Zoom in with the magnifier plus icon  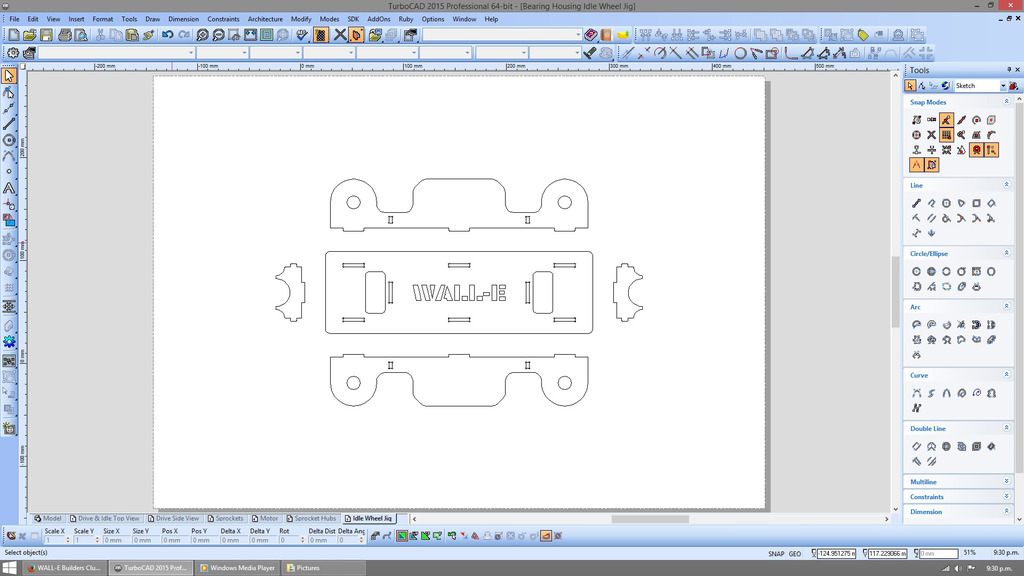click(202, 35)
